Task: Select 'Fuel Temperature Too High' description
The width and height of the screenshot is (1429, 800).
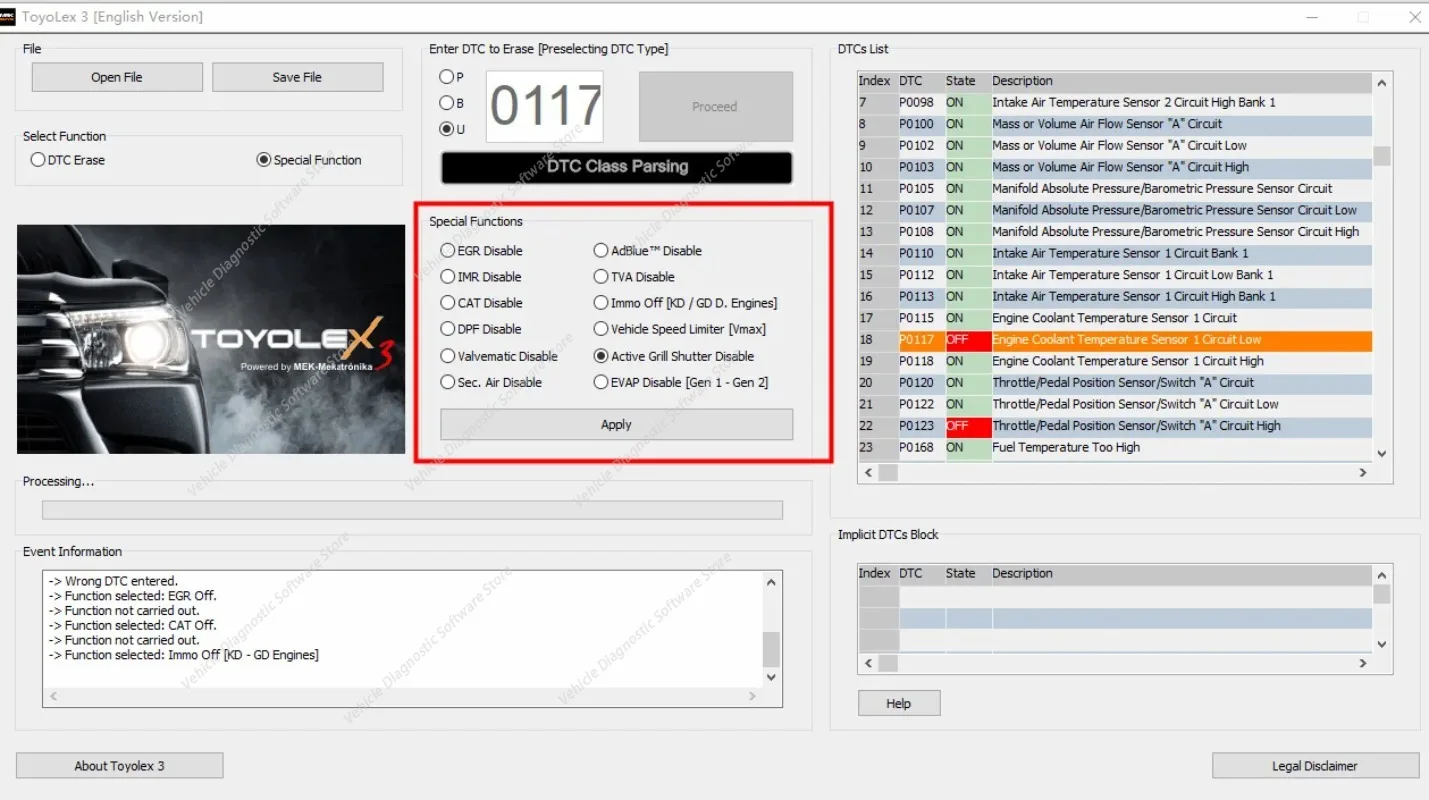Action: point(1181,448)
